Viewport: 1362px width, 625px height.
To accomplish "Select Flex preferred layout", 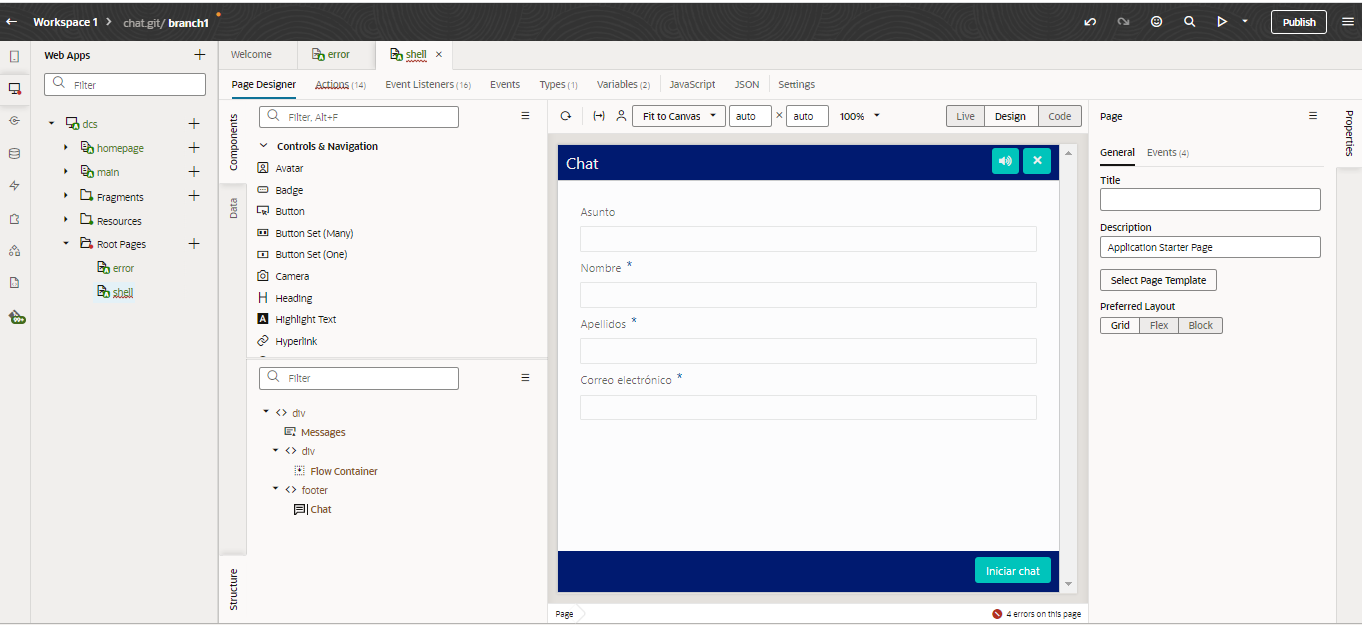I will [1159, 325].
